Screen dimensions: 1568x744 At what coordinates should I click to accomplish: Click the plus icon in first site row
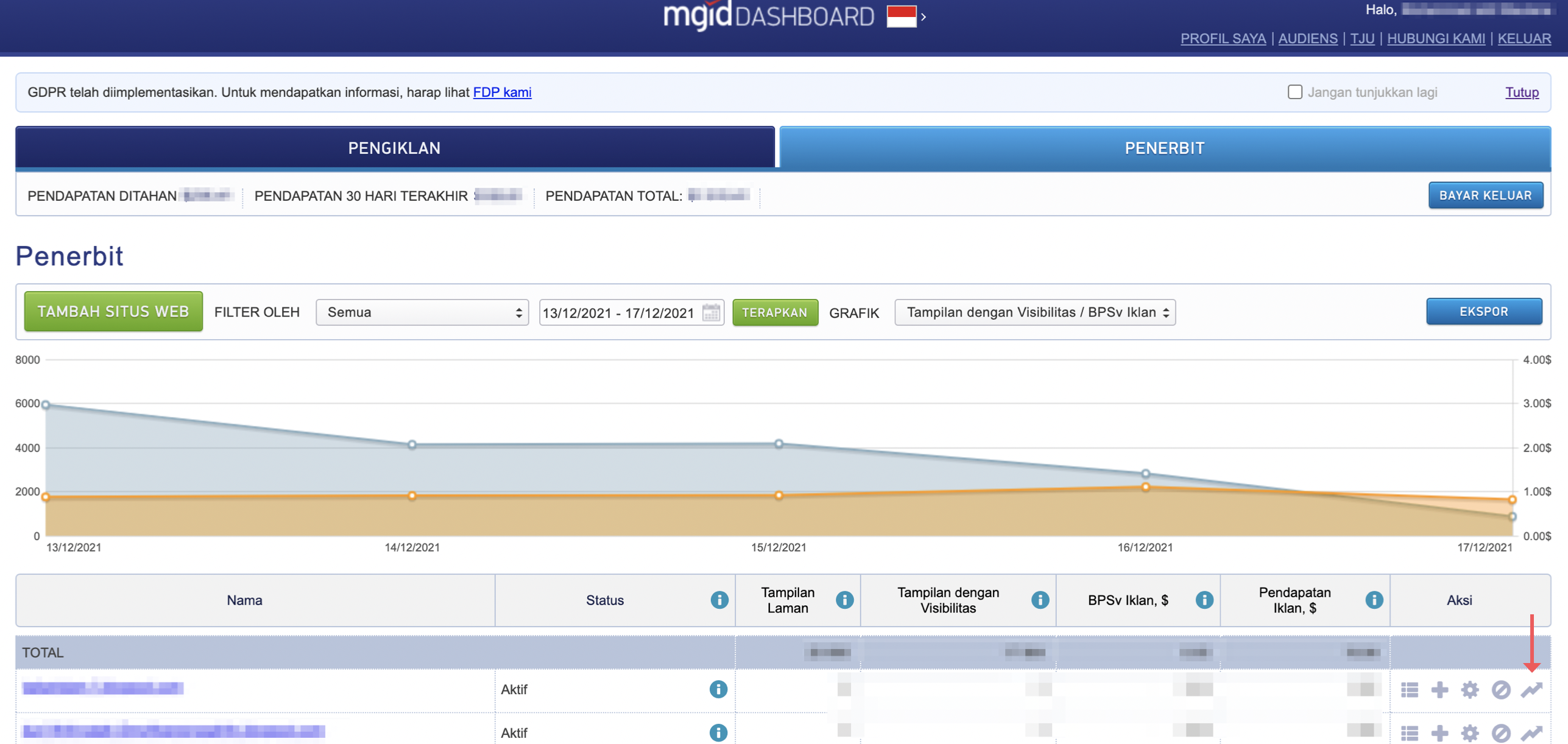[1439, 689]
